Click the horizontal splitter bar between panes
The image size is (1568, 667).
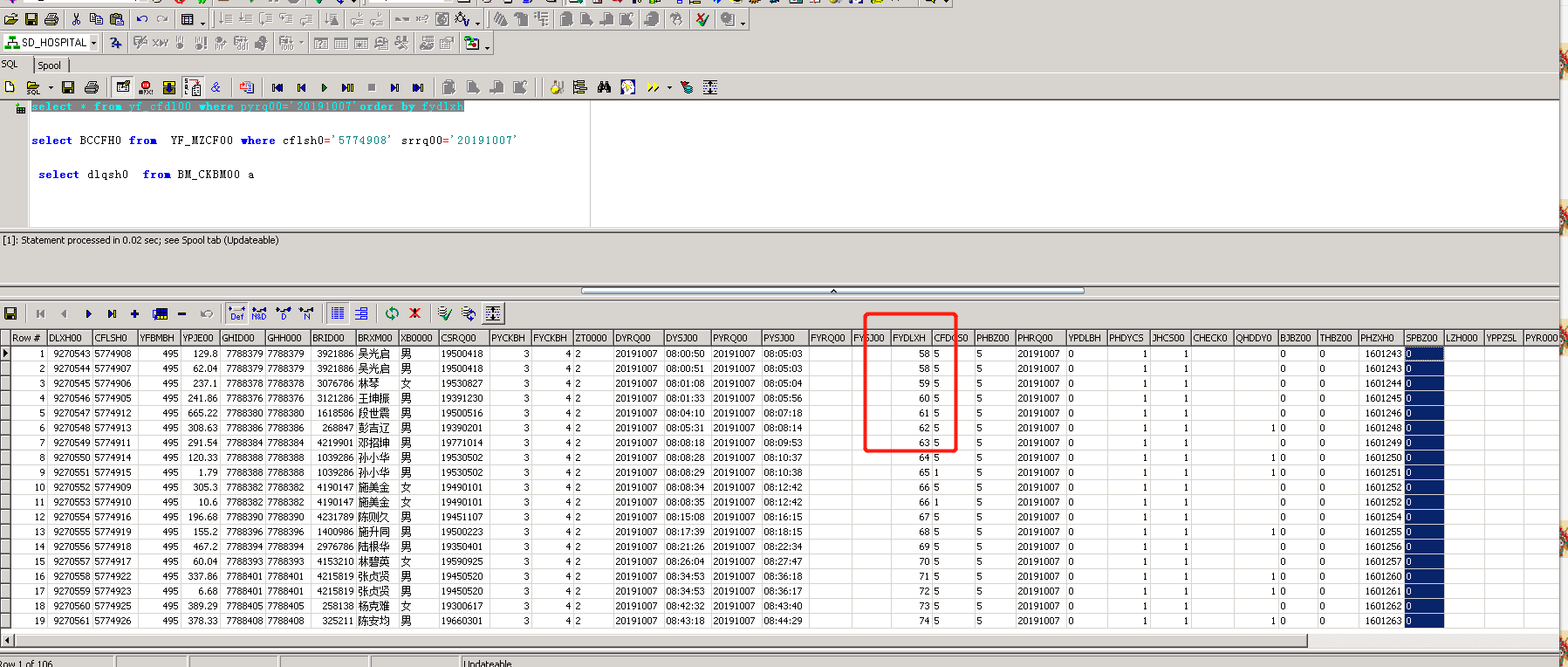click(x=832, y=291)
